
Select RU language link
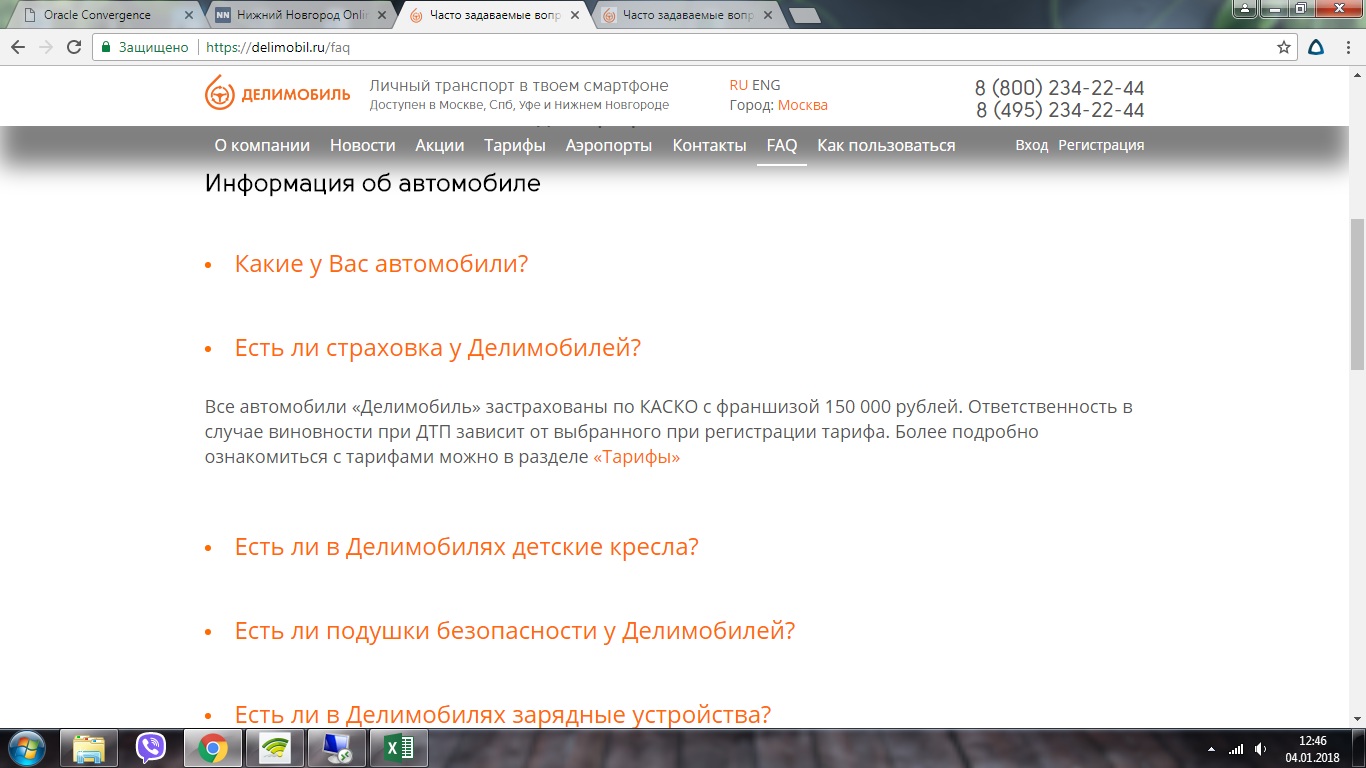(x=738, y=85)
